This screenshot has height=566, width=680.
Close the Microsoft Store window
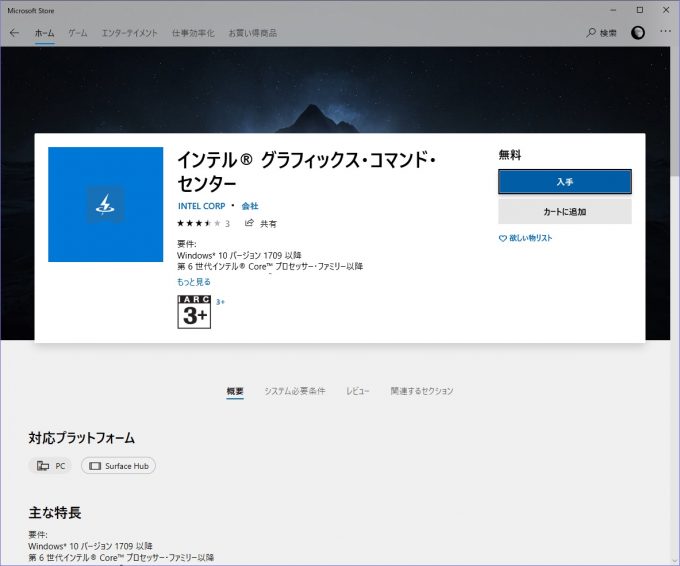pyautogui.click(x=666, y=10)
